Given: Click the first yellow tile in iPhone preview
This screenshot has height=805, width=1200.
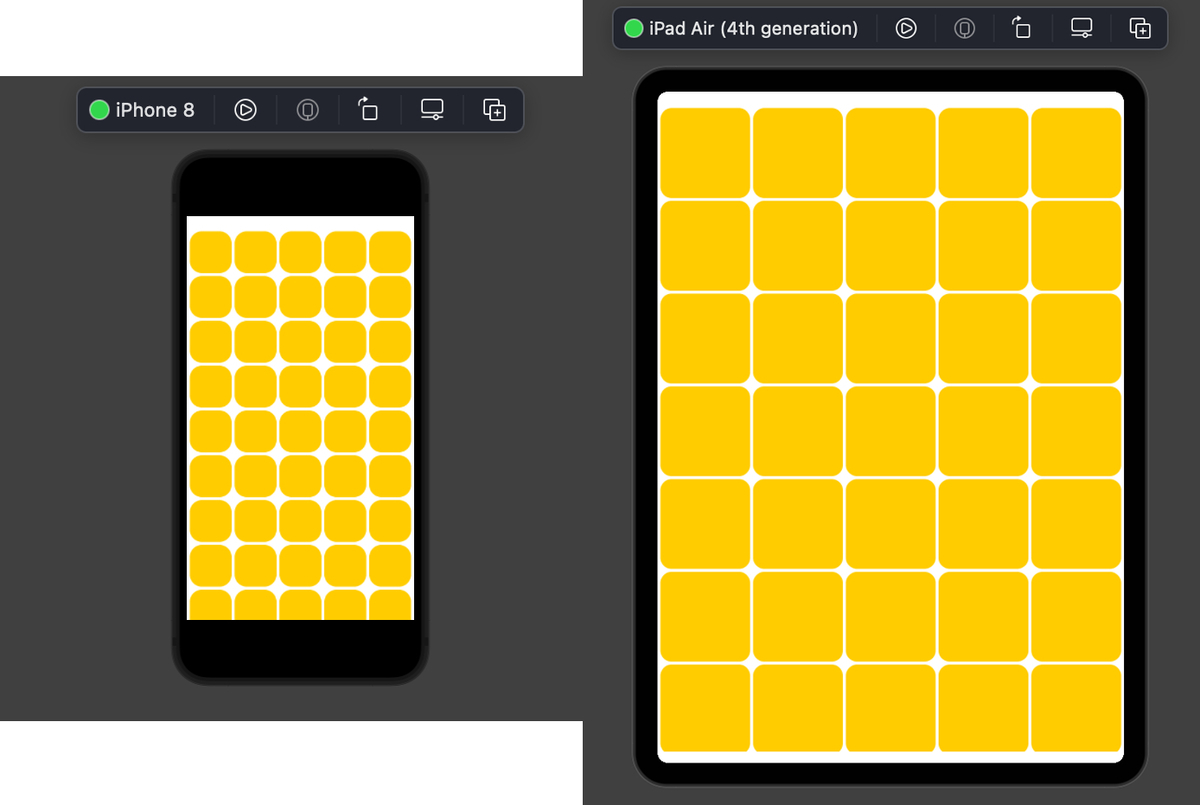Looking at the screenshot, I should click(x=211, y=252).
